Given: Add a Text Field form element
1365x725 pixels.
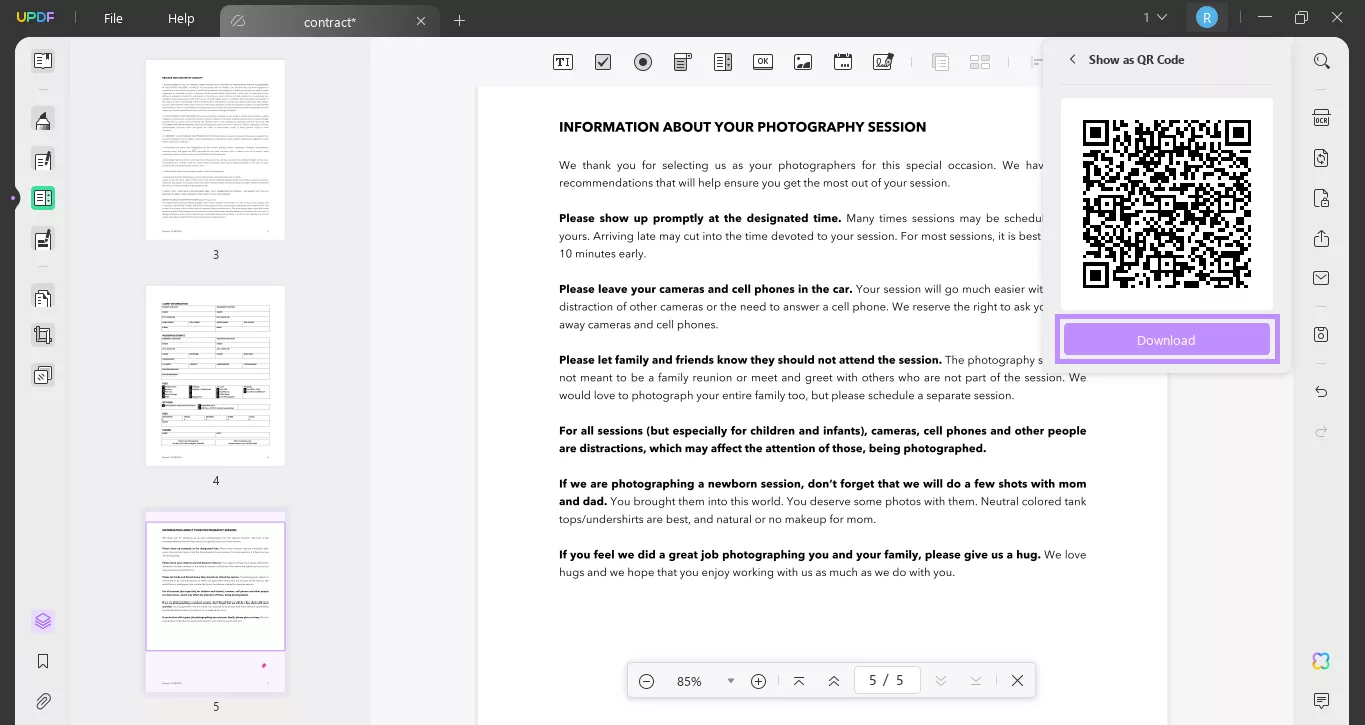Looking at the screenshot, I should (x=563, y=62).
